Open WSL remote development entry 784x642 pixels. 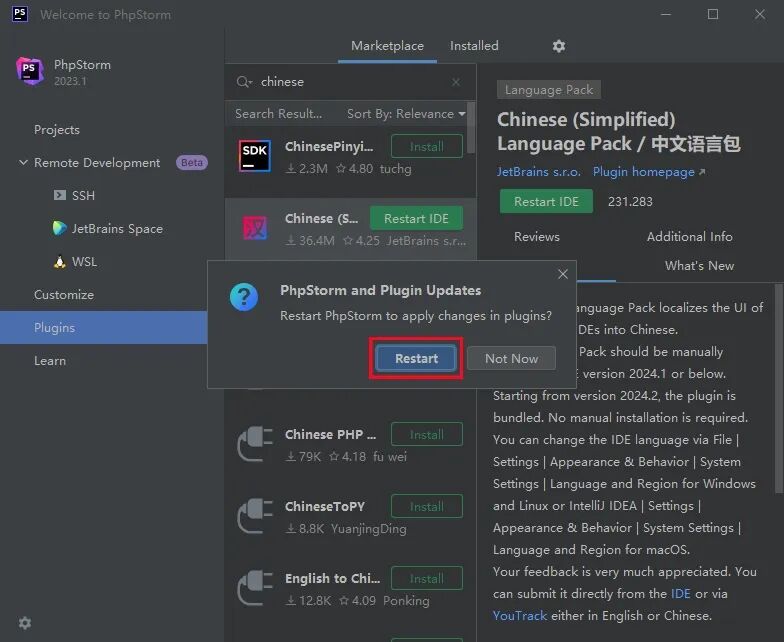84,262
